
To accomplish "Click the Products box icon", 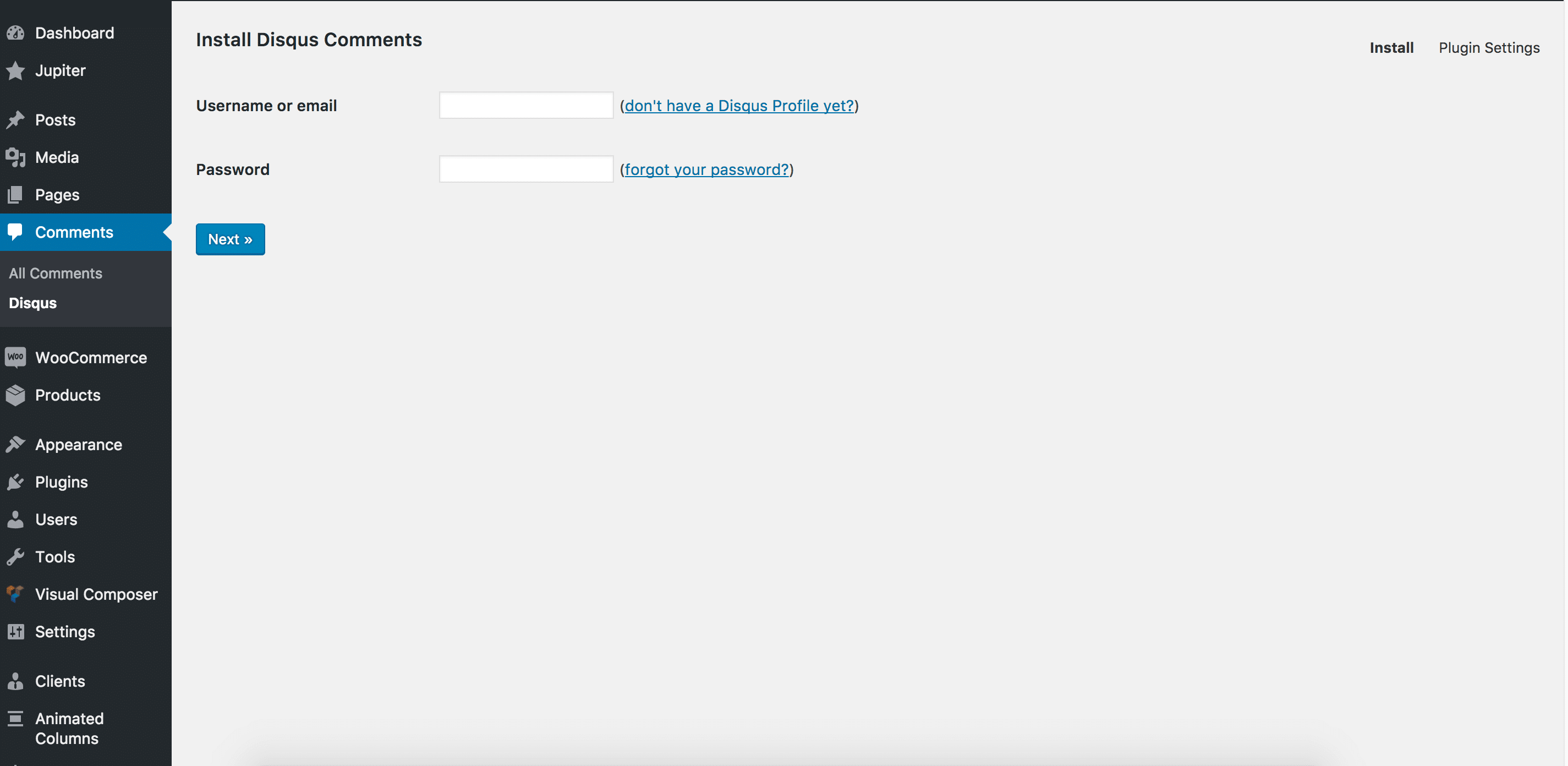I will click(15, 395).
